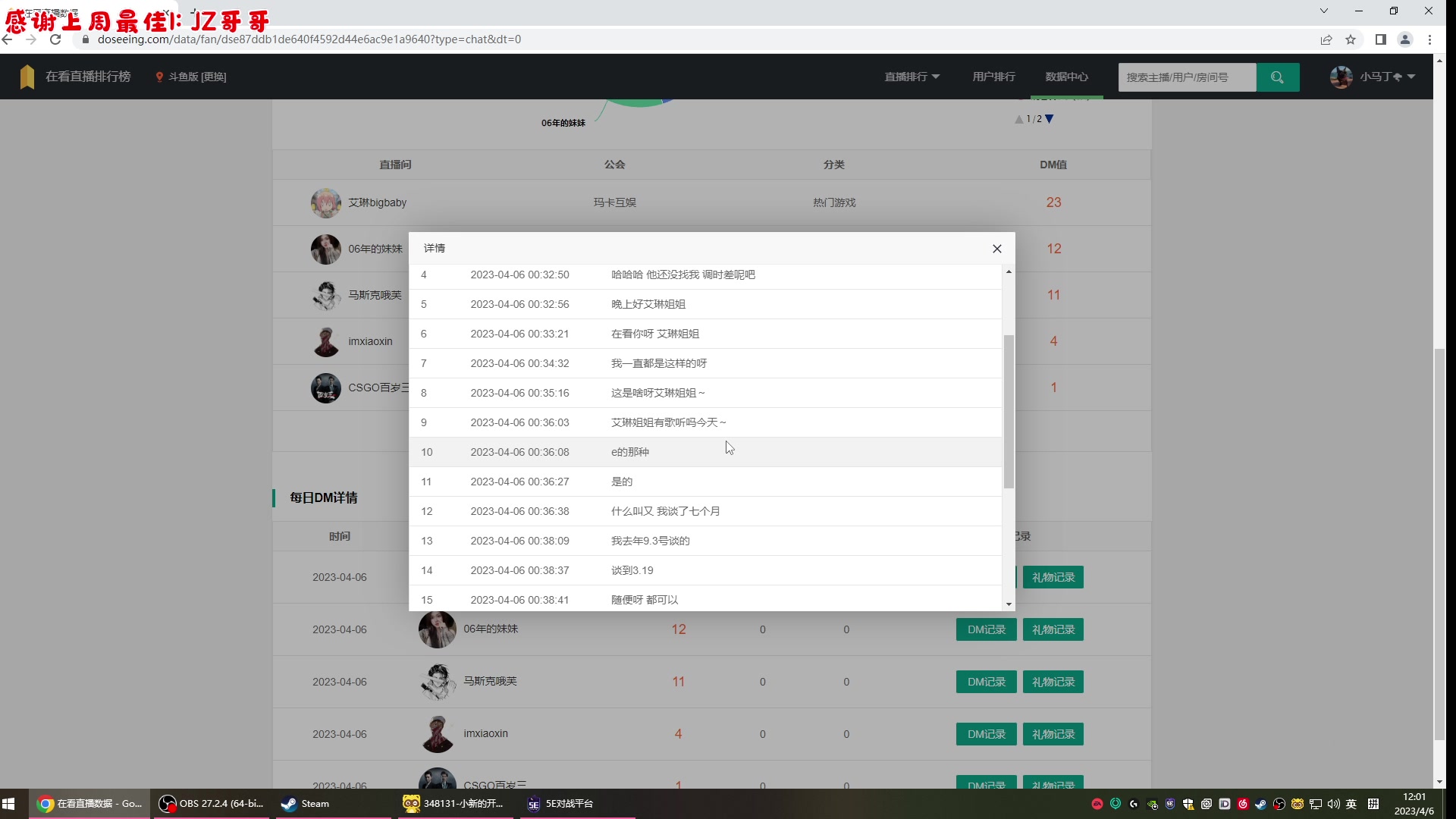This screenshot has width=1456, height=819.
Task: Open the 5E对战平台 taskbar icon
Action: click(x=561, y=803)
